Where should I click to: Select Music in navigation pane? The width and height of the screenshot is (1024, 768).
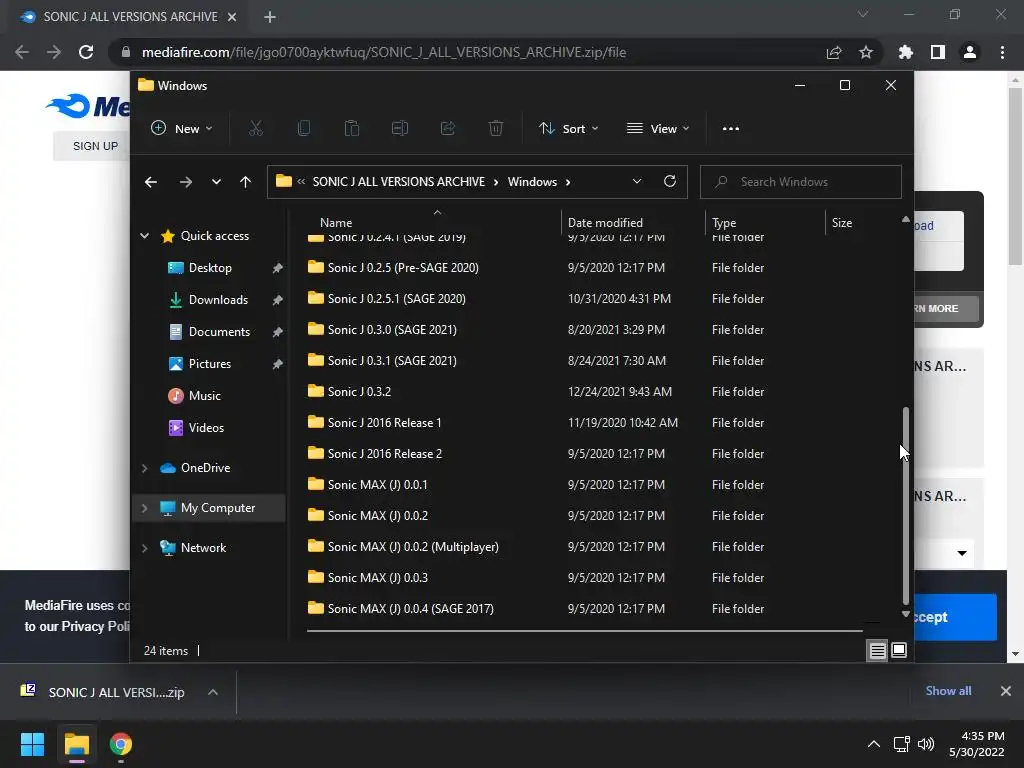pos(204,396)
